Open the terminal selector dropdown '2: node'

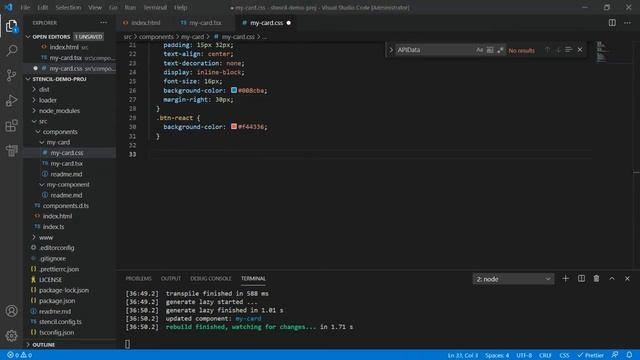coord(513,279)
